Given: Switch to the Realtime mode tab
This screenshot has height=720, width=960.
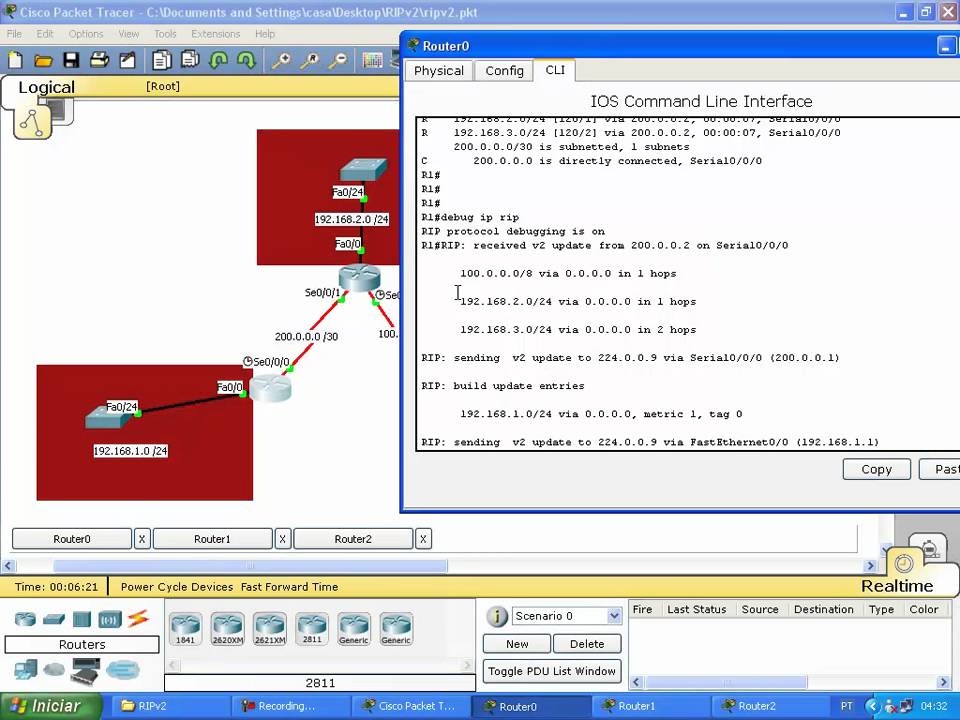Looking at the screenshot, I should (x=897, y=586).
